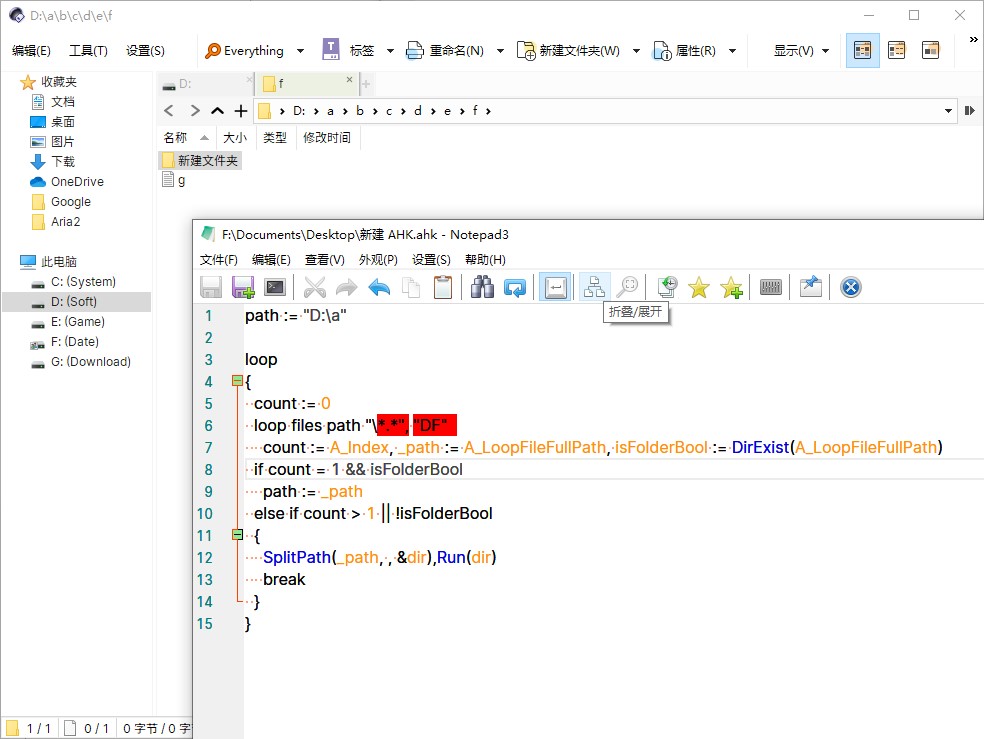Click the Save As icon with green plus
The height and width of the screenshot is (739, 984).
(243, 288)
